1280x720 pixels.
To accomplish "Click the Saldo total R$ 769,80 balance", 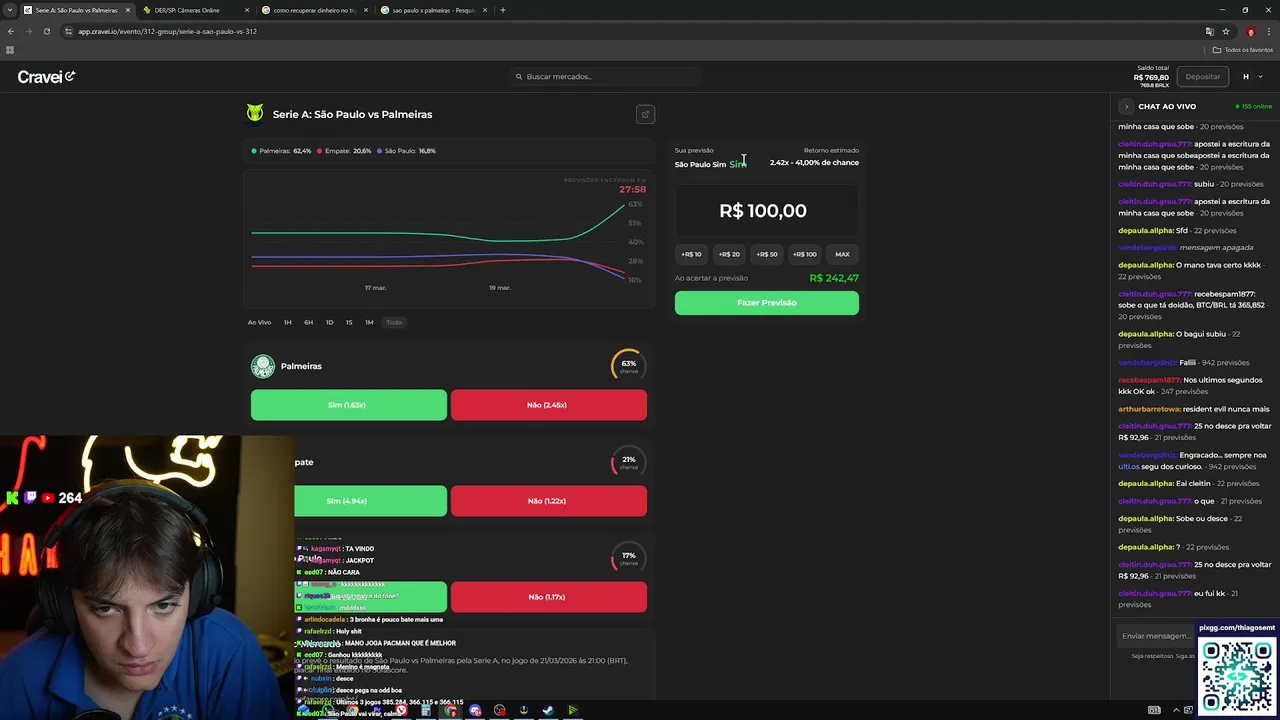I will [1151, 77].
